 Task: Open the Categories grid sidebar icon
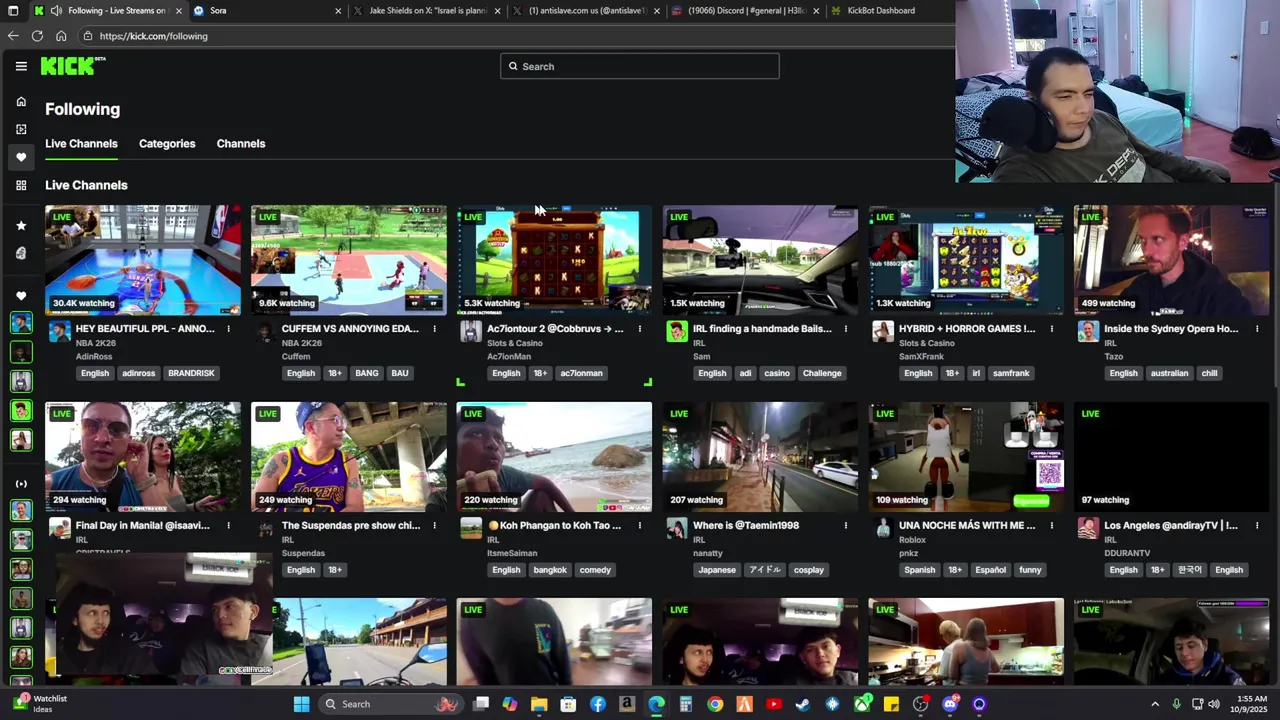tap(21, 185)
